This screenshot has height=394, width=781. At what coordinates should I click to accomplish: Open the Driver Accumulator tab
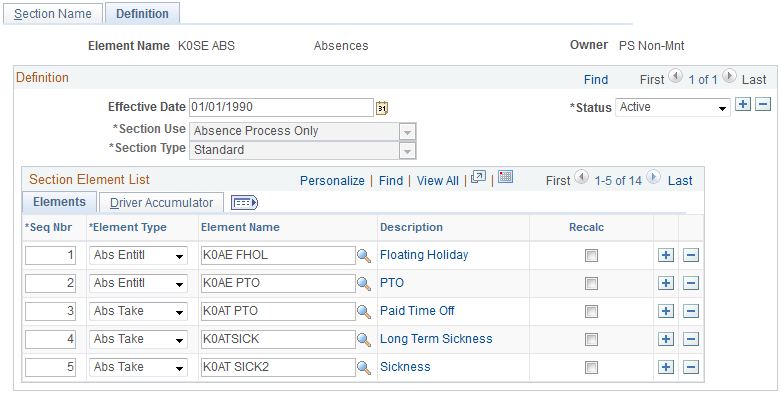[161, 203]
